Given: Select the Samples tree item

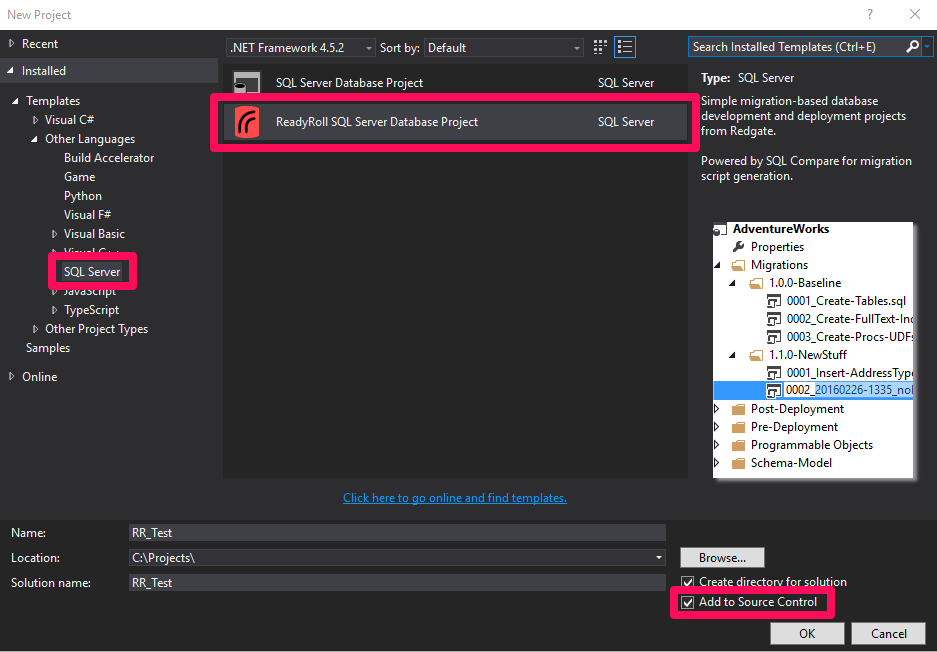Looking at the screenshot, I should (48, 348).
